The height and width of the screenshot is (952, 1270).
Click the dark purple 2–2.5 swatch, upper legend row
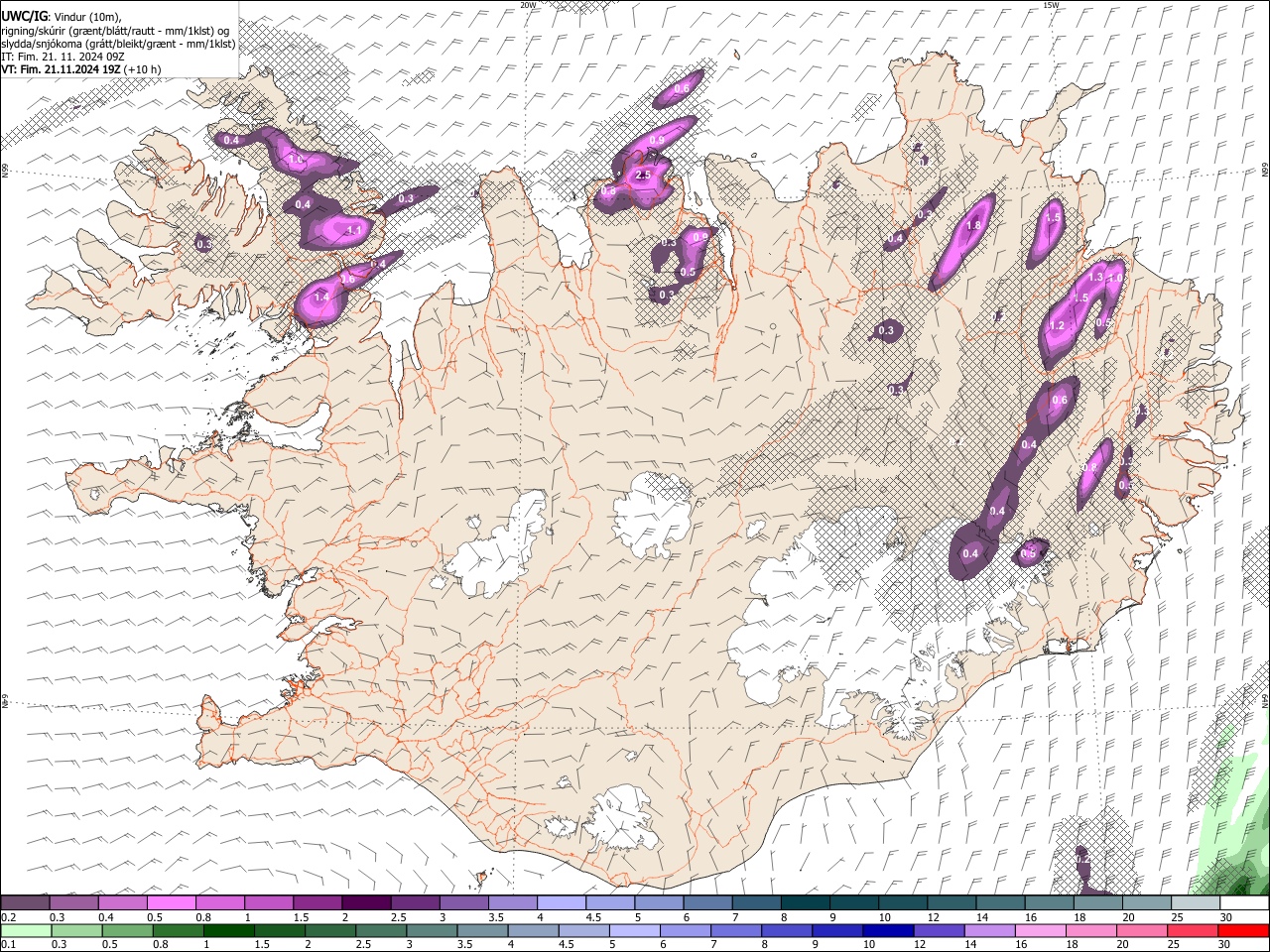366,903
